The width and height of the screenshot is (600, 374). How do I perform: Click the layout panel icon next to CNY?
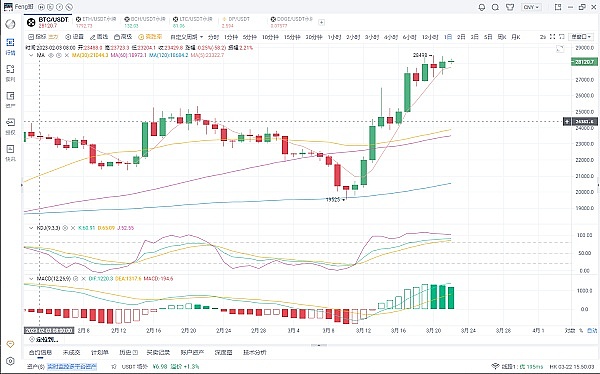coord(558,7)
